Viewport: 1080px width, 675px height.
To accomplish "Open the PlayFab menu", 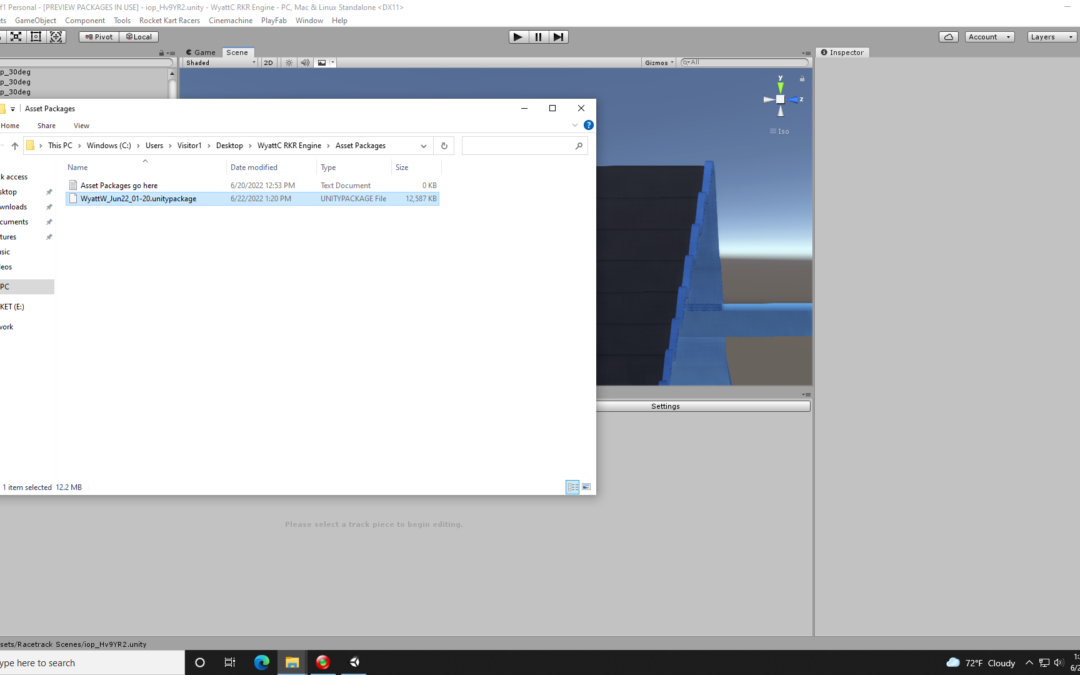I will [x=273, y=21].
